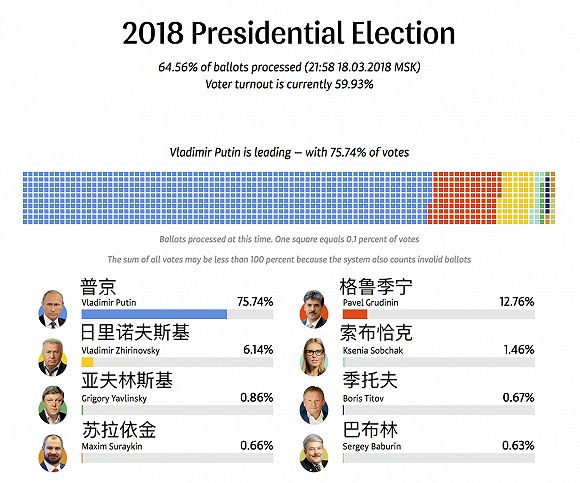The width and height of the screenshot is (580, 483).
Task: Click the red squares area of vote grid
Action: click(464, 198)
